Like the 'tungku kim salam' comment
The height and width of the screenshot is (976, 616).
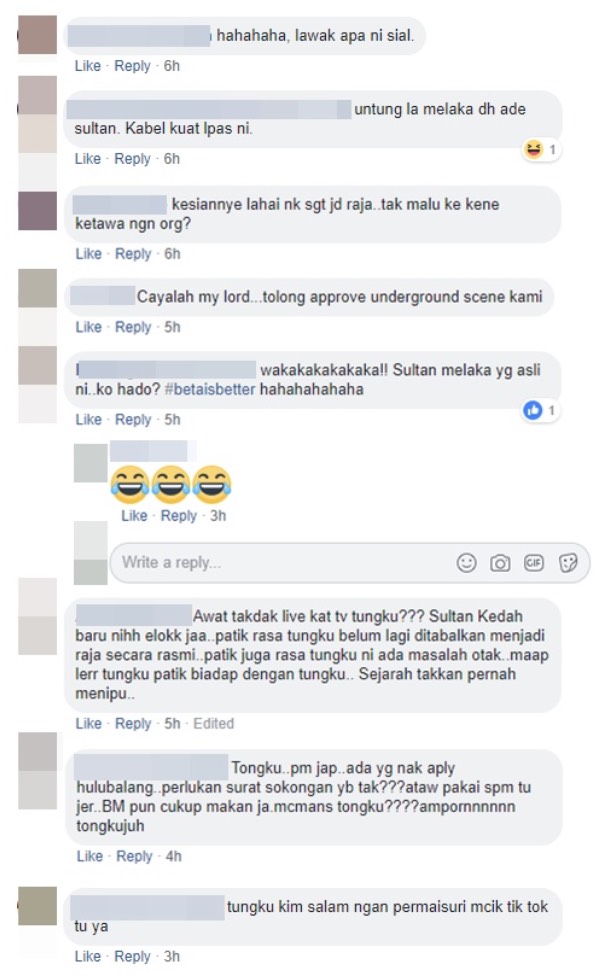(x=88, y=957)
